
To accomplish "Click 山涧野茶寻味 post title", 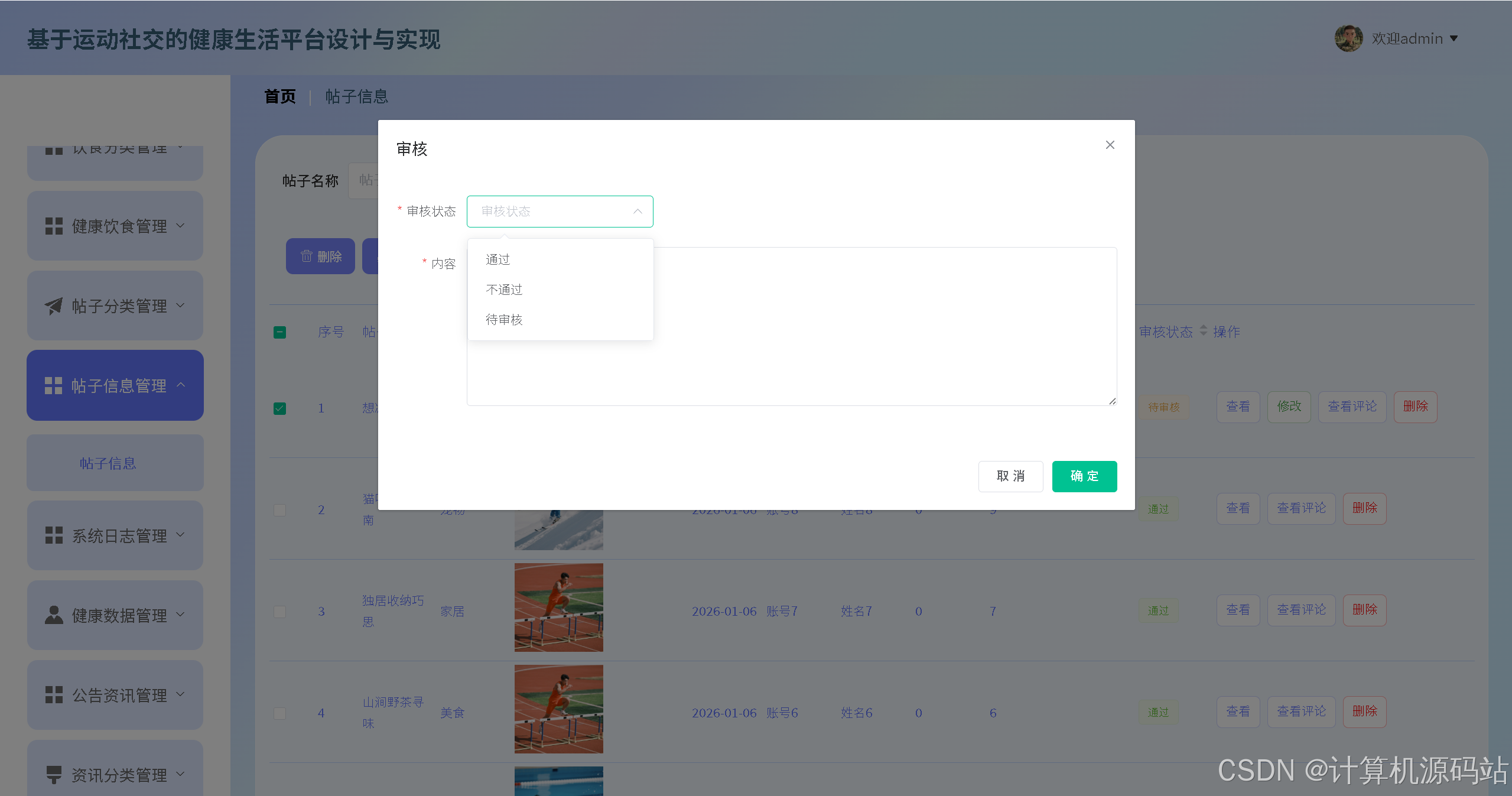I will [x=393, y=713].
